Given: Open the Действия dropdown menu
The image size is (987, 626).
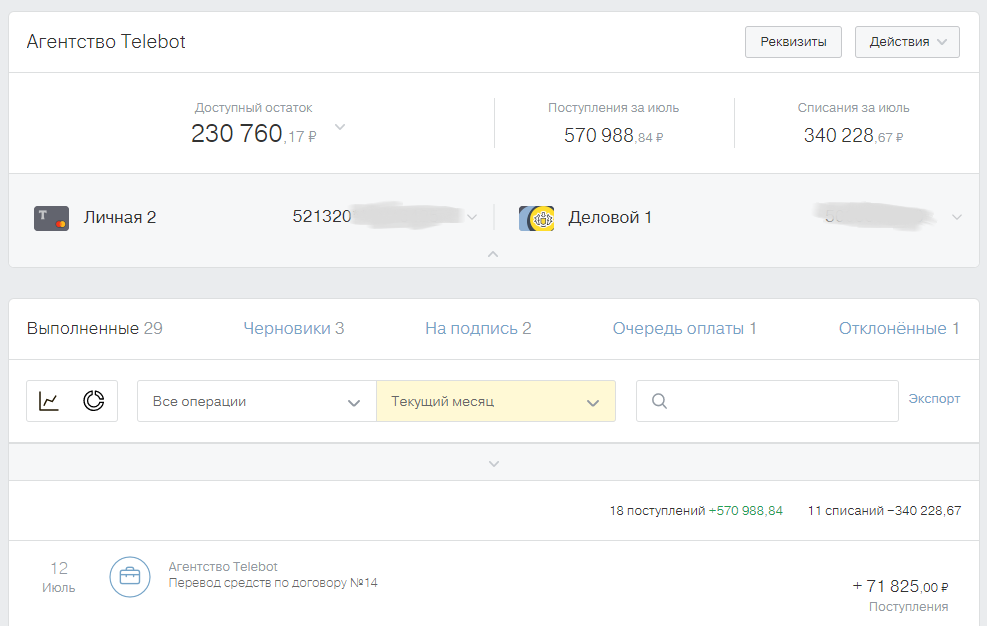Looking at the screenshot, I should [x=907, y=42].
